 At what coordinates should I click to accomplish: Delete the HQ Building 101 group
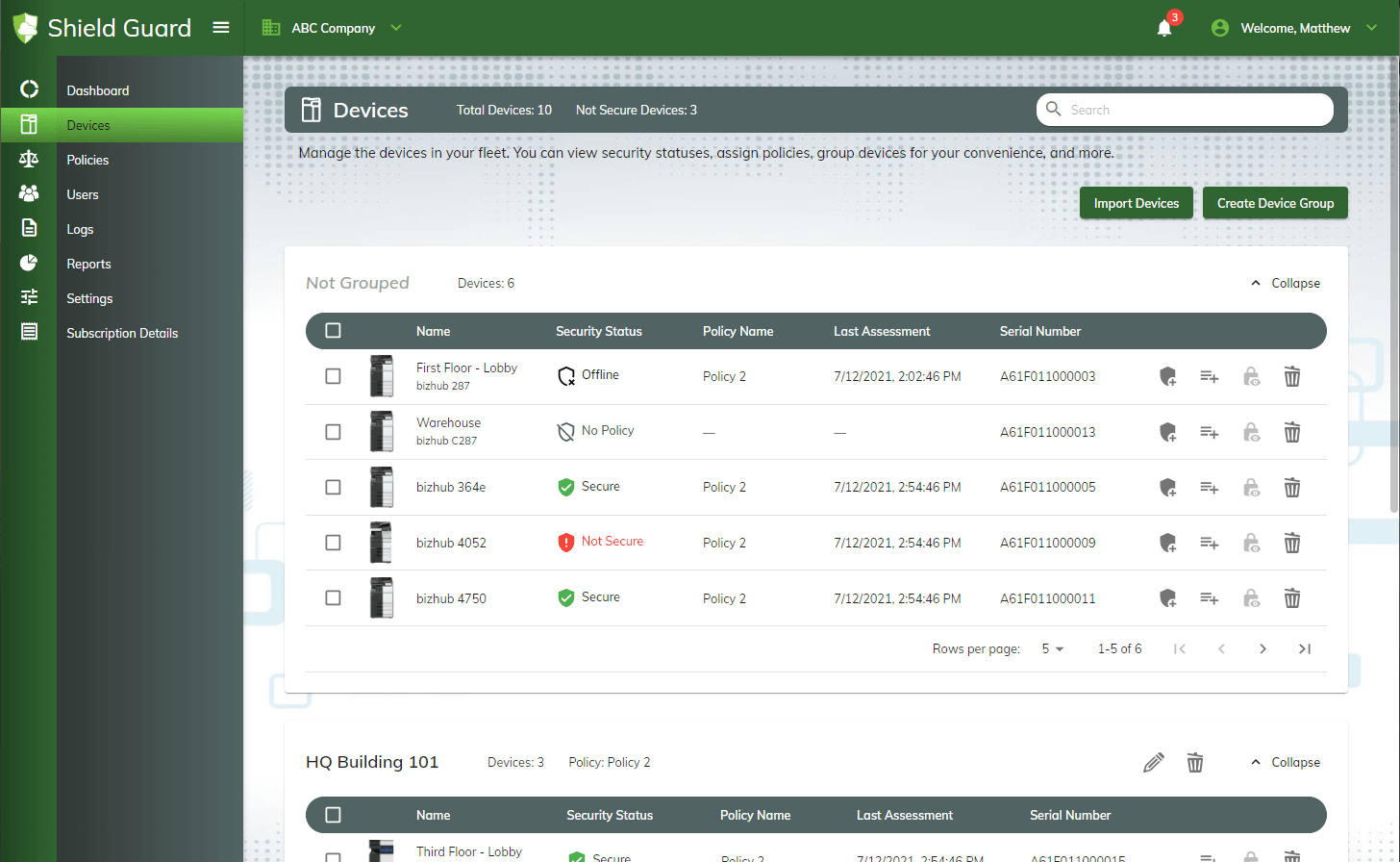click(x=1195, y=763)
